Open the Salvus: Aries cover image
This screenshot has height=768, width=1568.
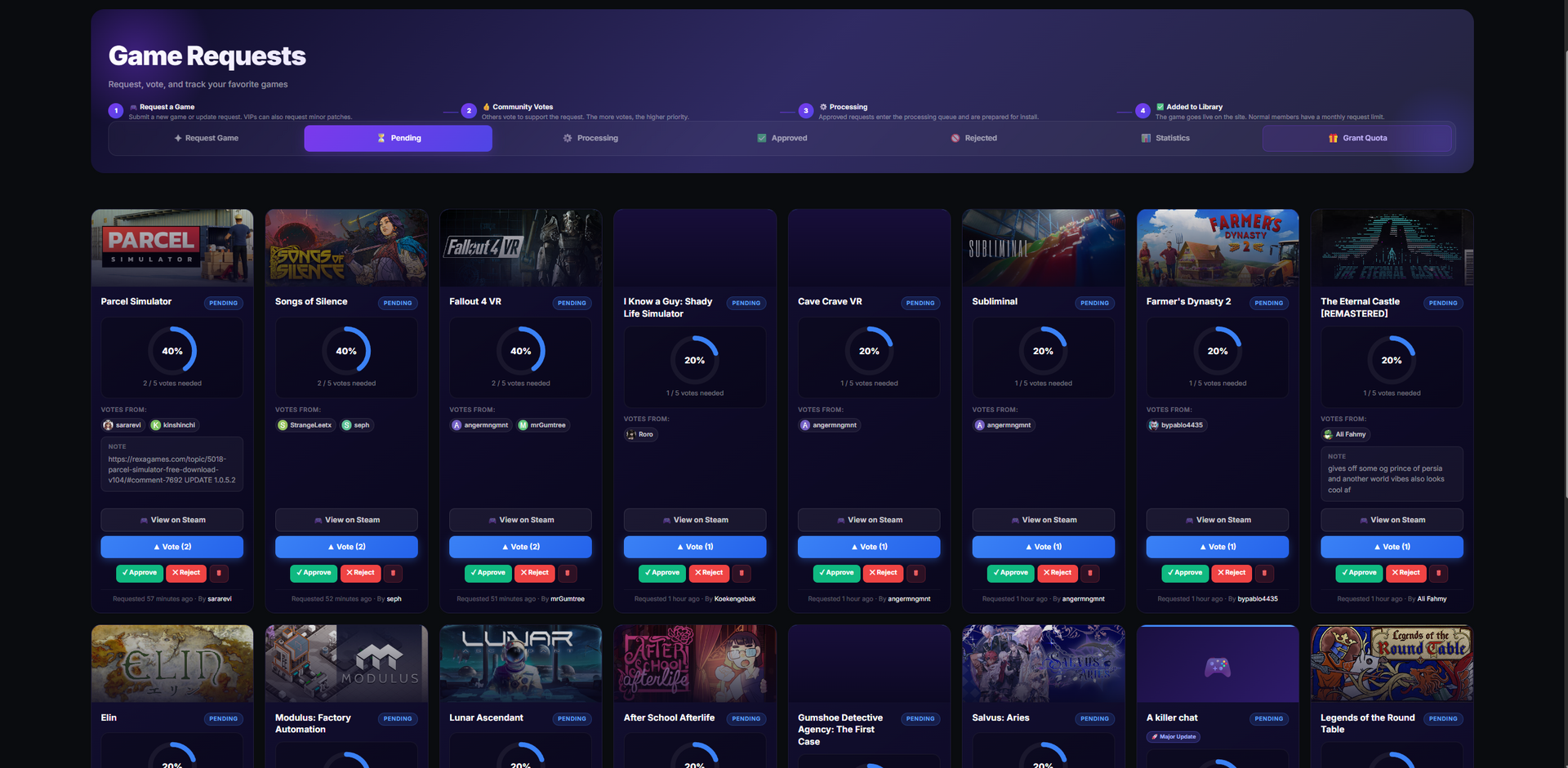1043,664
